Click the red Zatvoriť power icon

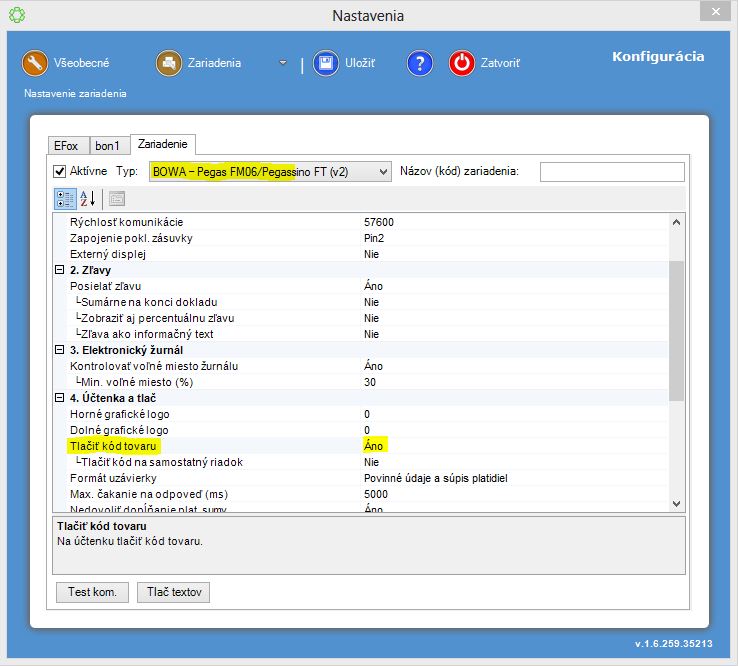click(x=462, y=63)
